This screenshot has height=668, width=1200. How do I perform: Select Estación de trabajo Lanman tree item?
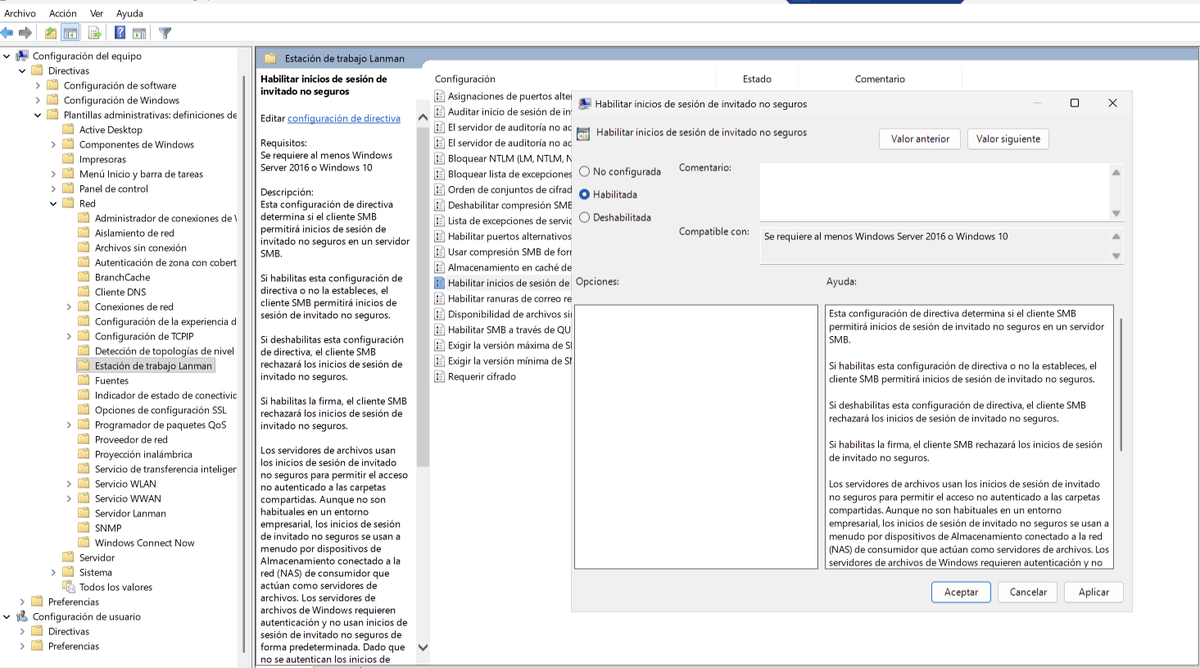tap(153, 366)
